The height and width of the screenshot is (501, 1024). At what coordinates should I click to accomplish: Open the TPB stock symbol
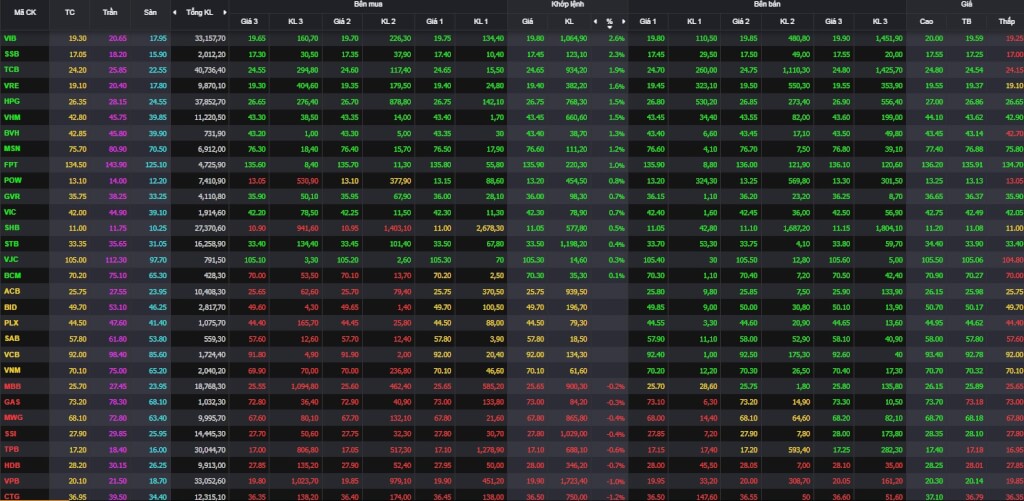[x=11, y=449]
